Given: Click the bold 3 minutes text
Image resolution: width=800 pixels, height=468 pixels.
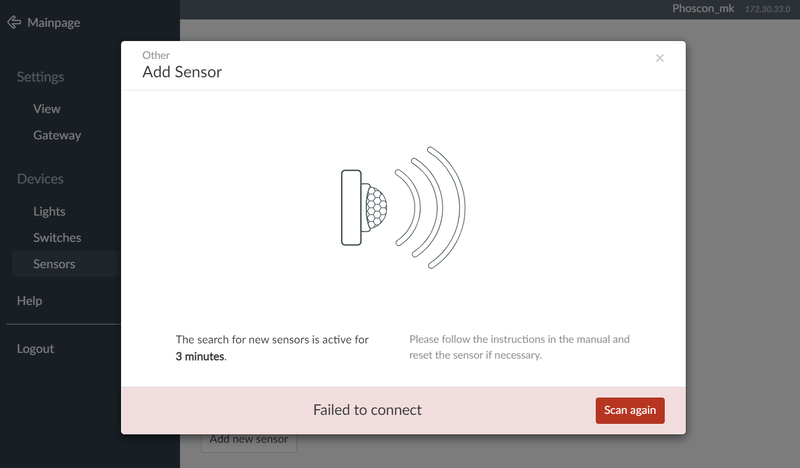Looking at the screenshot, I should click(200, 356).
